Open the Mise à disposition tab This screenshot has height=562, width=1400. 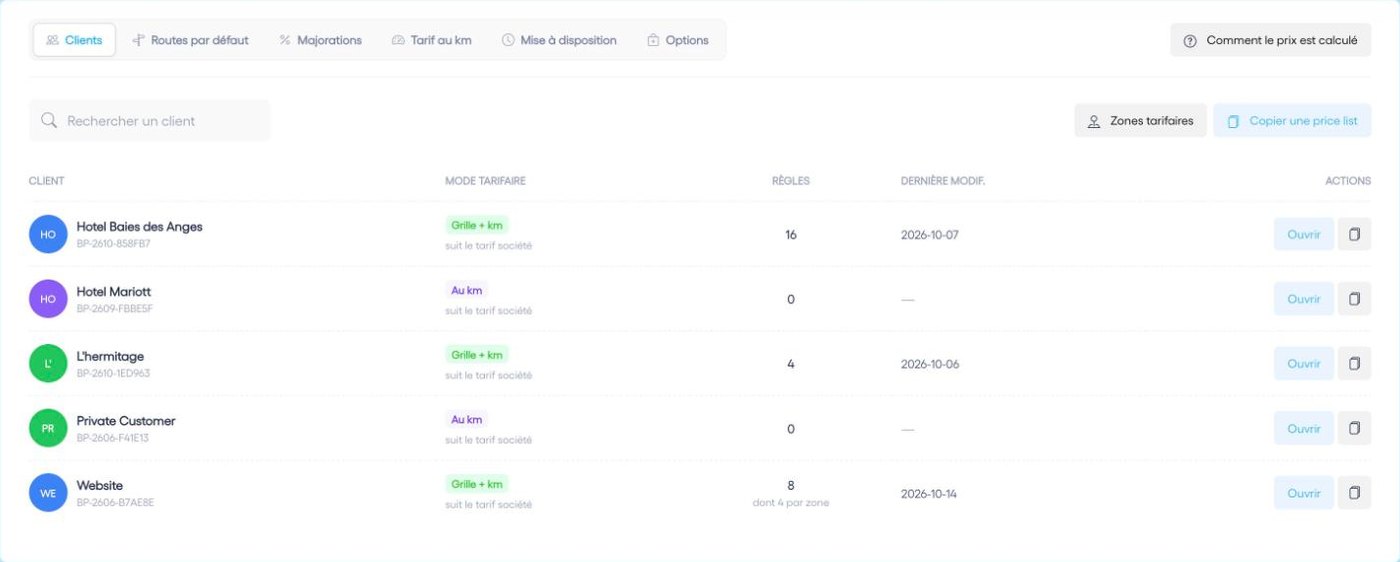(x=559, y=40)
